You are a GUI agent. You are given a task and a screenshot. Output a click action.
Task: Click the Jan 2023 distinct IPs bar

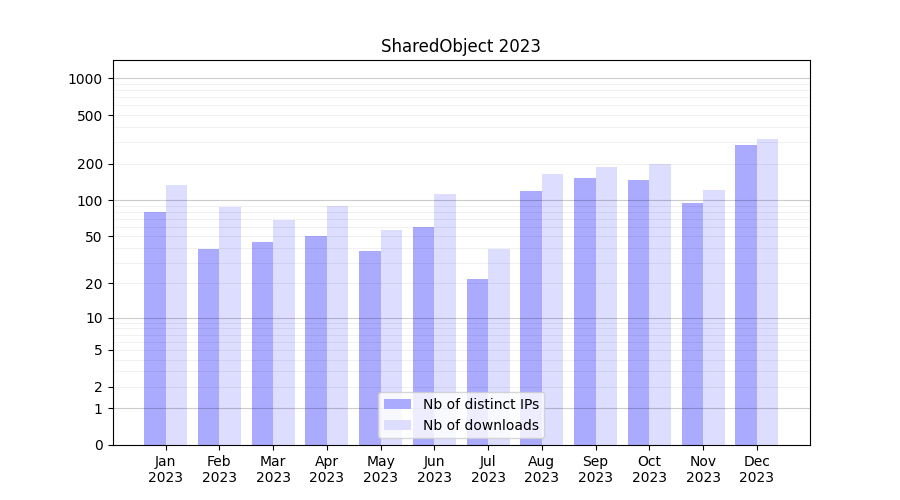155,328
